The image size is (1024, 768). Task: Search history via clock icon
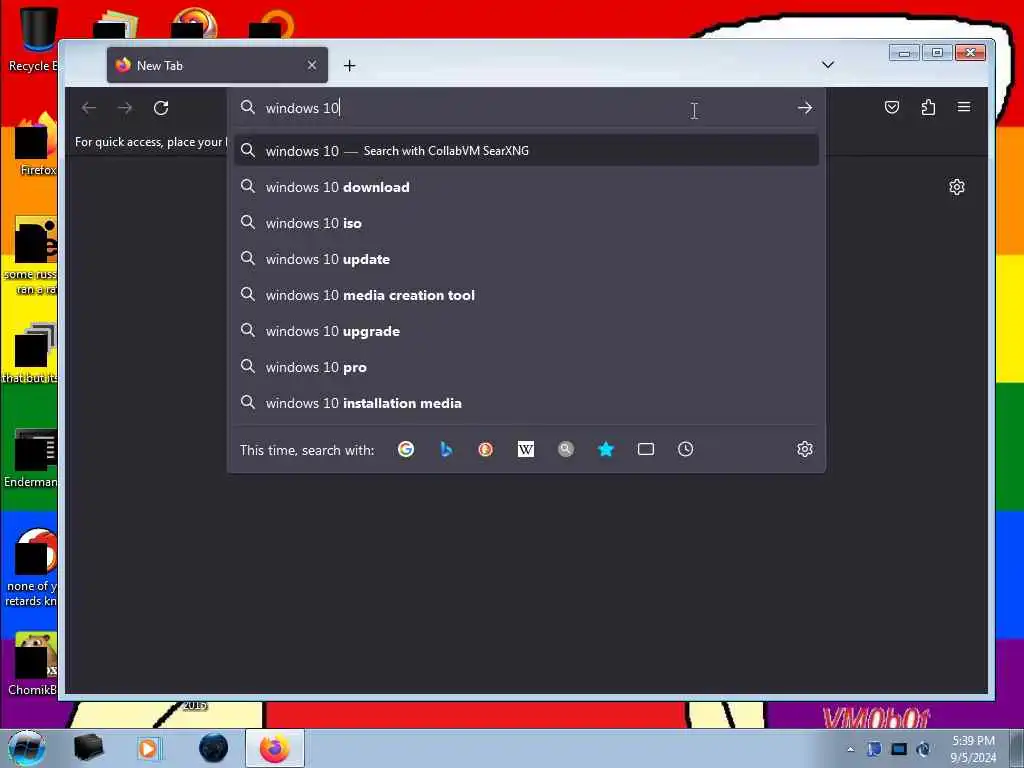tap(686, 449)
